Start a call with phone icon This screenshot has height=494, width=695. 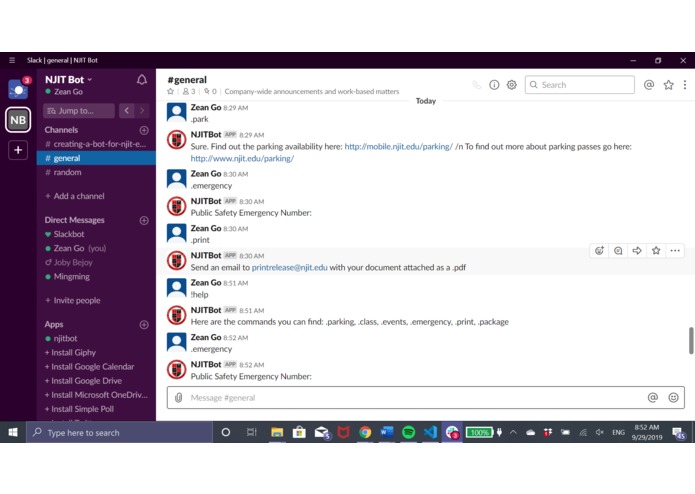476,85
